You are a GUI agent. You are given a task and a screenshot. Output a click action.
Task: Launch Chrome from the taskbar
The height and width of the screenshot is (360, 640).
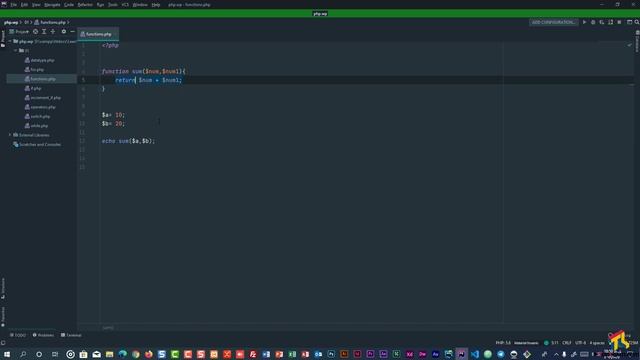[136, 354]
